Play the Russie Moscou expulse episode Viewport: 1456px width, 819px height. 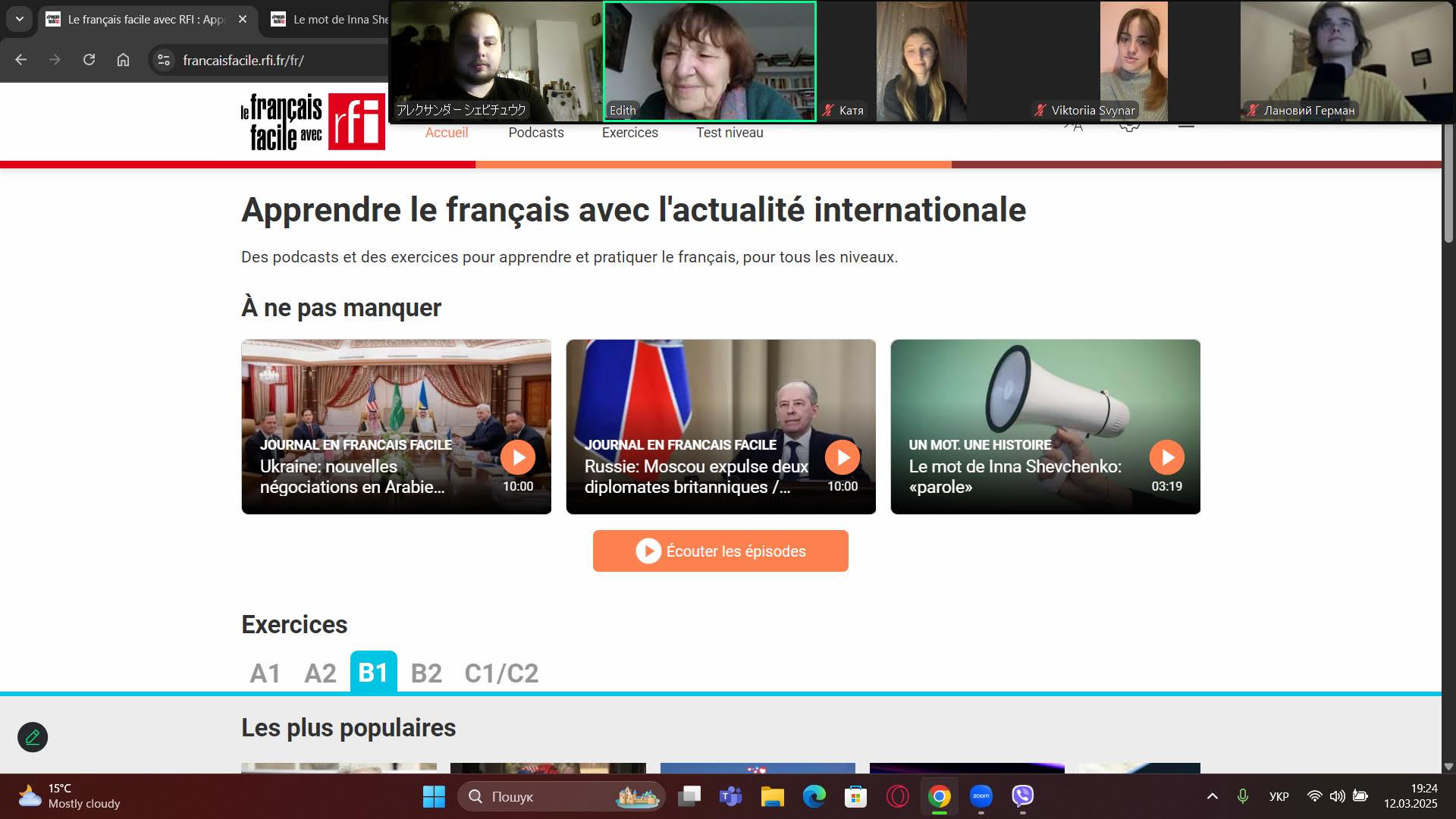tap(842, 457)
